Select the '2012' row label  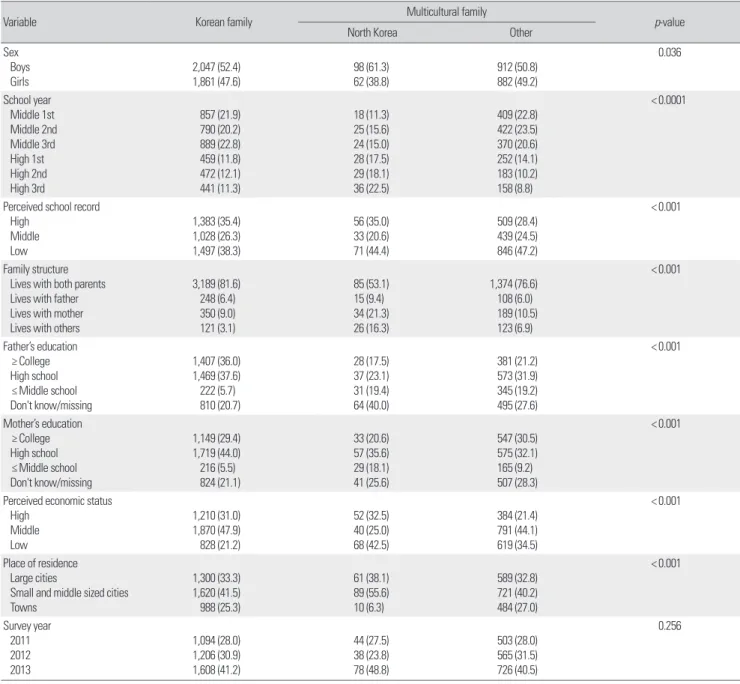tap(20, 655)
